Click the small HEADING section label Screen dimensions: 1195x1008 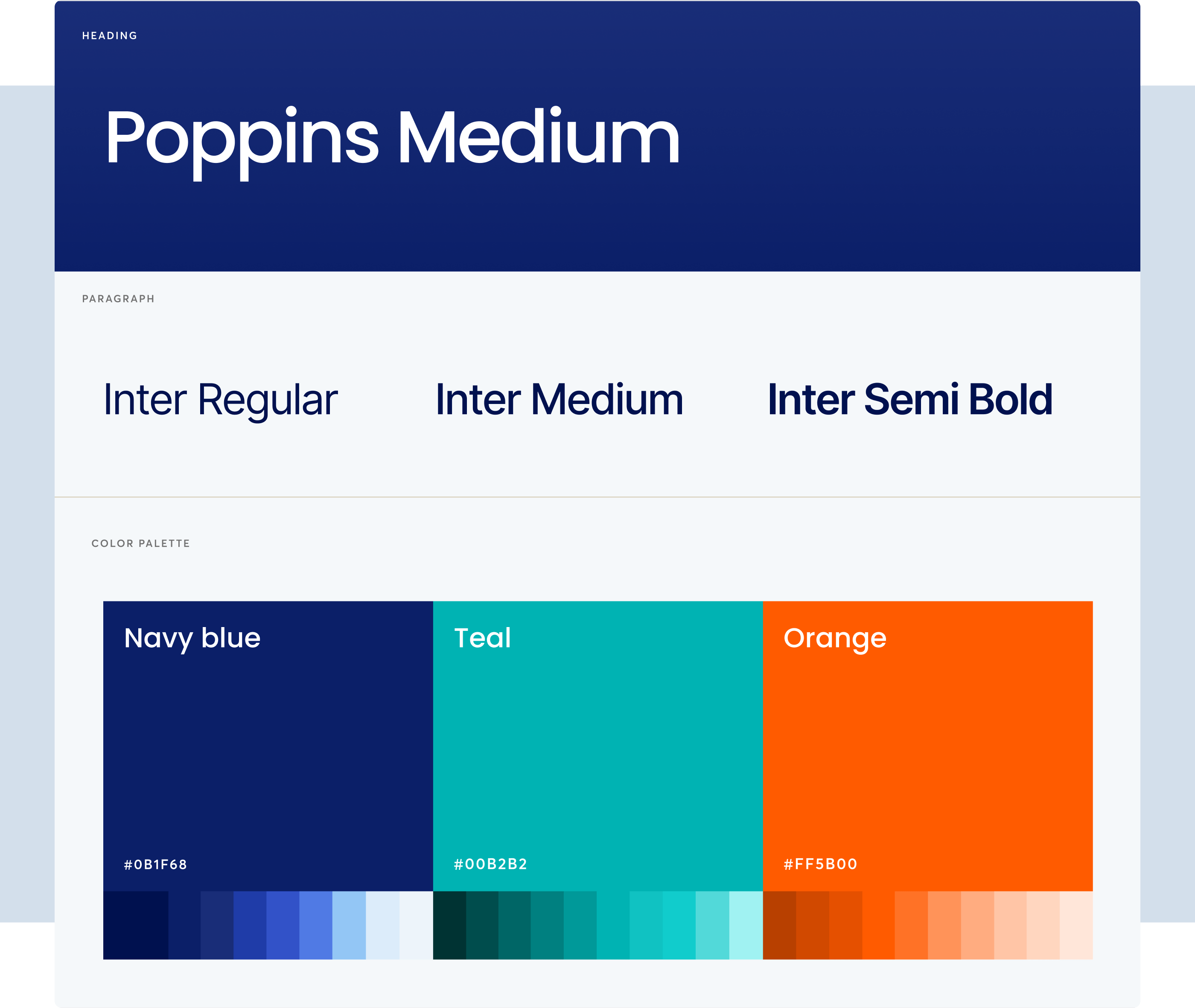pyautogui.click(x=109, y=35)
